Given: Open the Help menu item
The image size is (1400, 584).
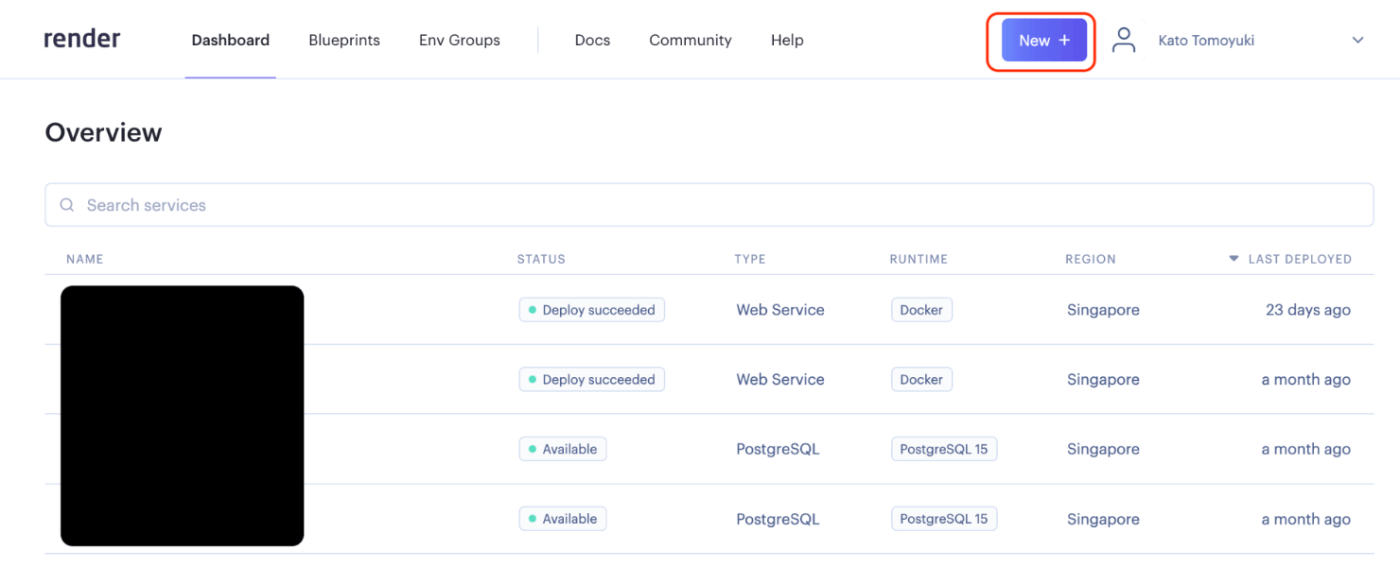Looking at the screenshot, I should (787, 41).
